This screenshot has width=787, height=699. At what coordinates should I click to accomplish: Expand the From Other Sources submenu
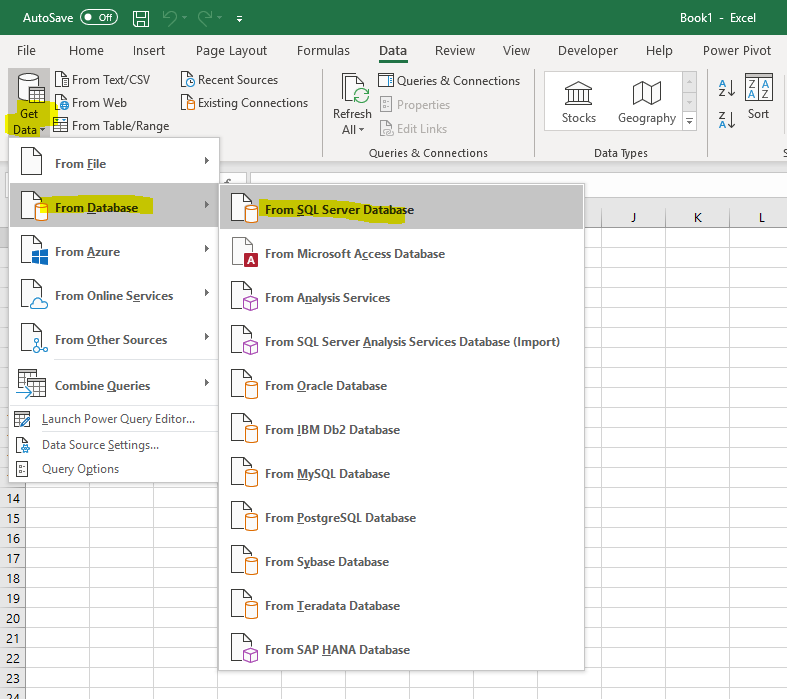point(114,338)
